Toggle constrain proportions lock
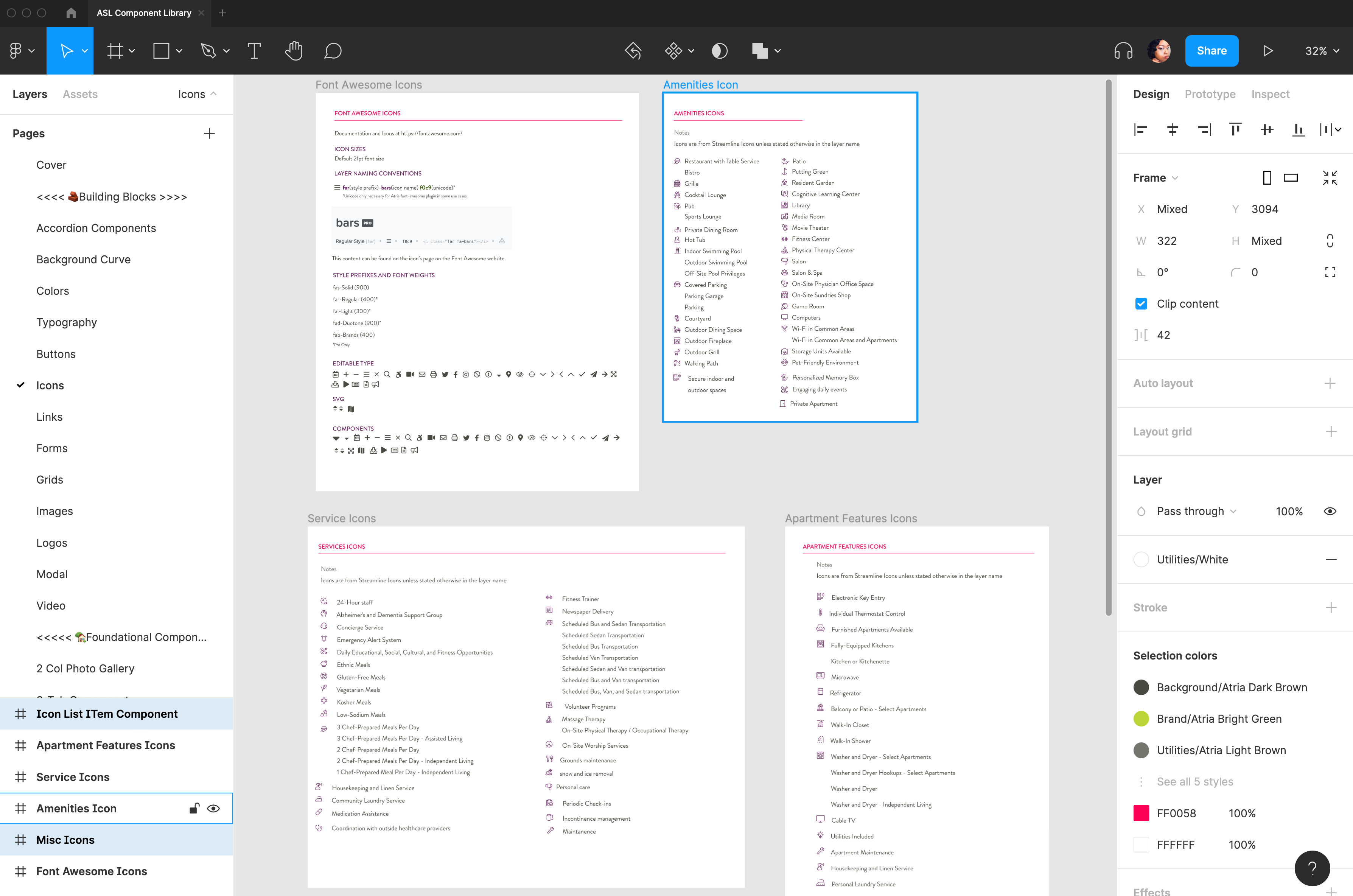1353x896 pixels. (x=1330, y=241)
